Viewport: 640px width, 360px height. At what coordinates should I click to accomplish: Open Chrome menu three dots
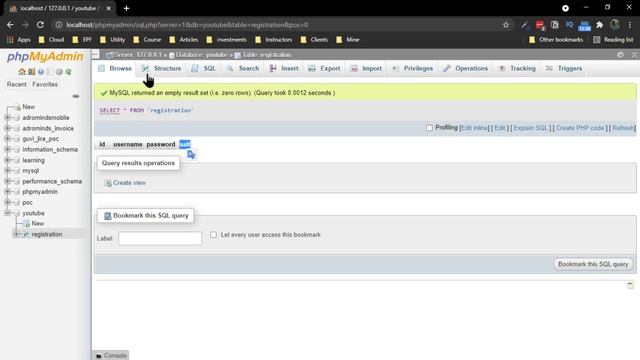(x=630, y=25)
